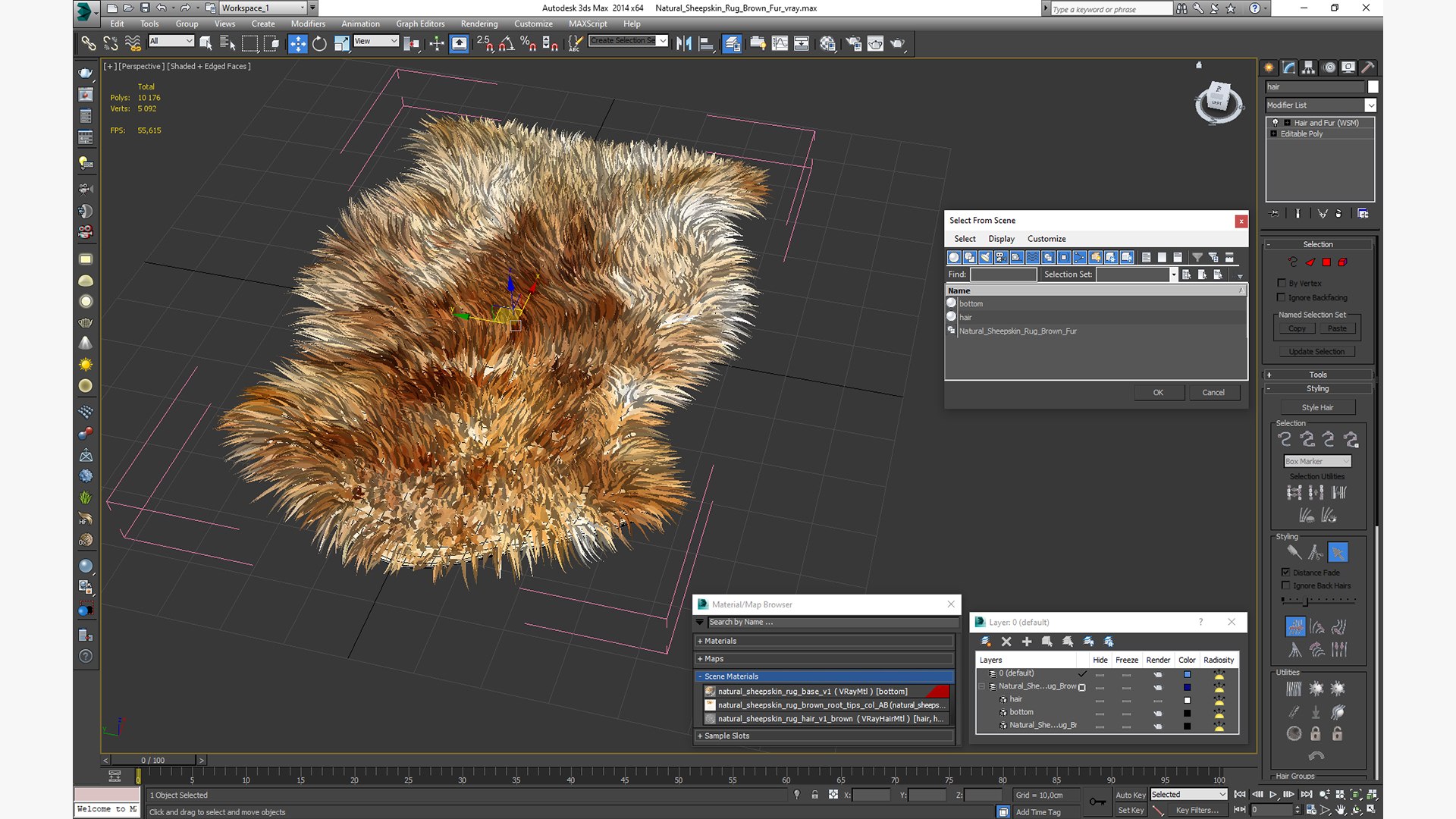The image size is (1456, 819).
Task: Toggle the Ignore Backfacing checkbox
Action: [1282, 297]
